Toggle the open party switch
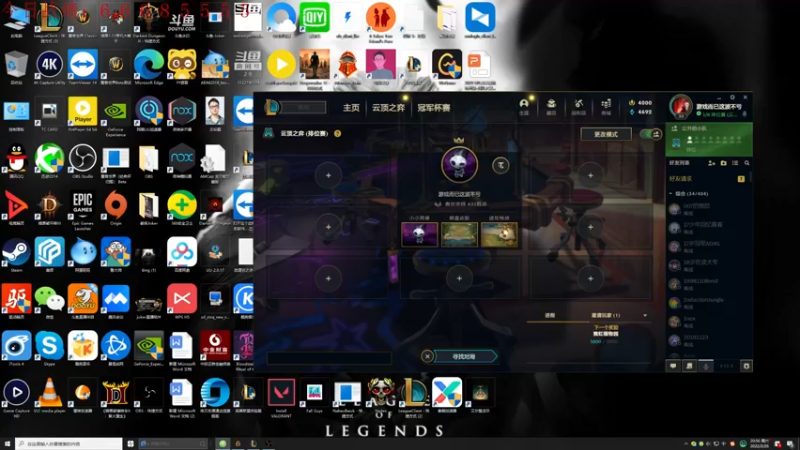This screenshot has width=800, height=450. point(651,134)
